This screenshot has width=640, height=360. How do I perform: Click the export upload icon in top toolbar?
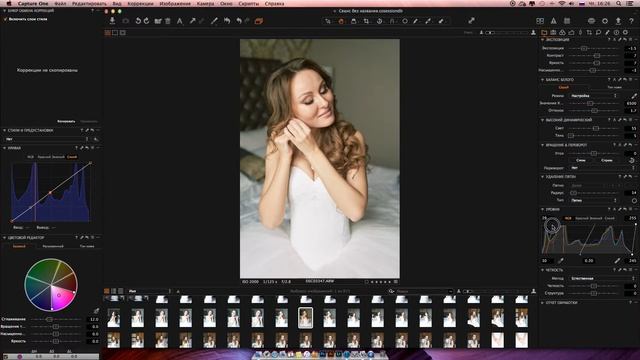[618, 21]
